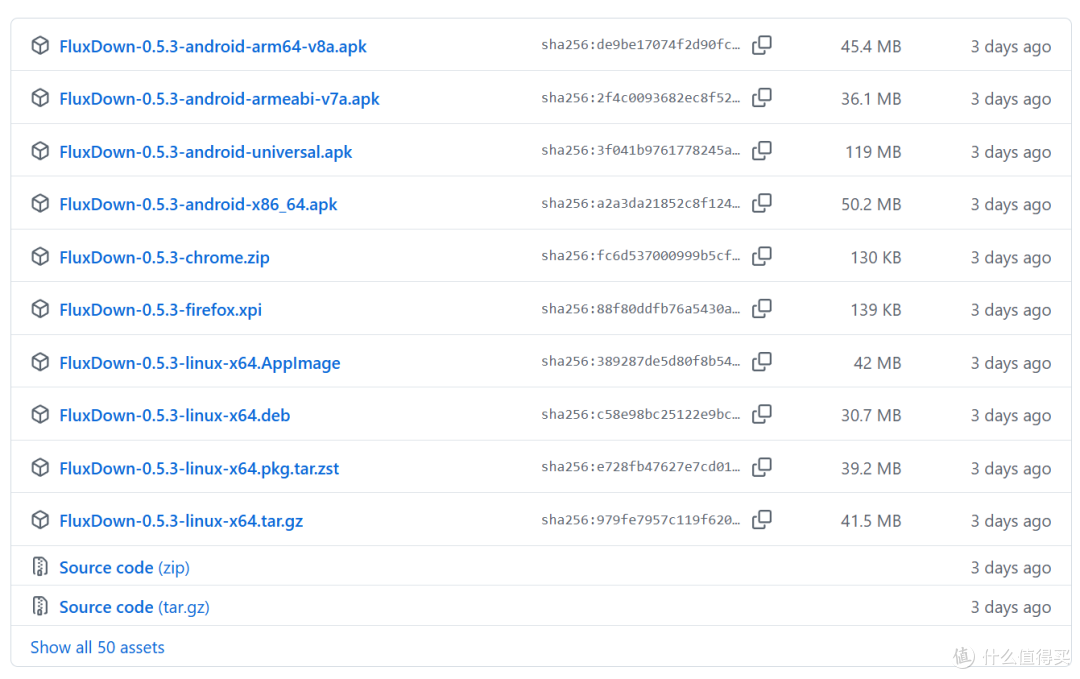Image resolution: width=1080 pixels, height=679 pixels.
Task: Click hash text sha256:3f041b9761778245a…
Action: coord(641,151)
